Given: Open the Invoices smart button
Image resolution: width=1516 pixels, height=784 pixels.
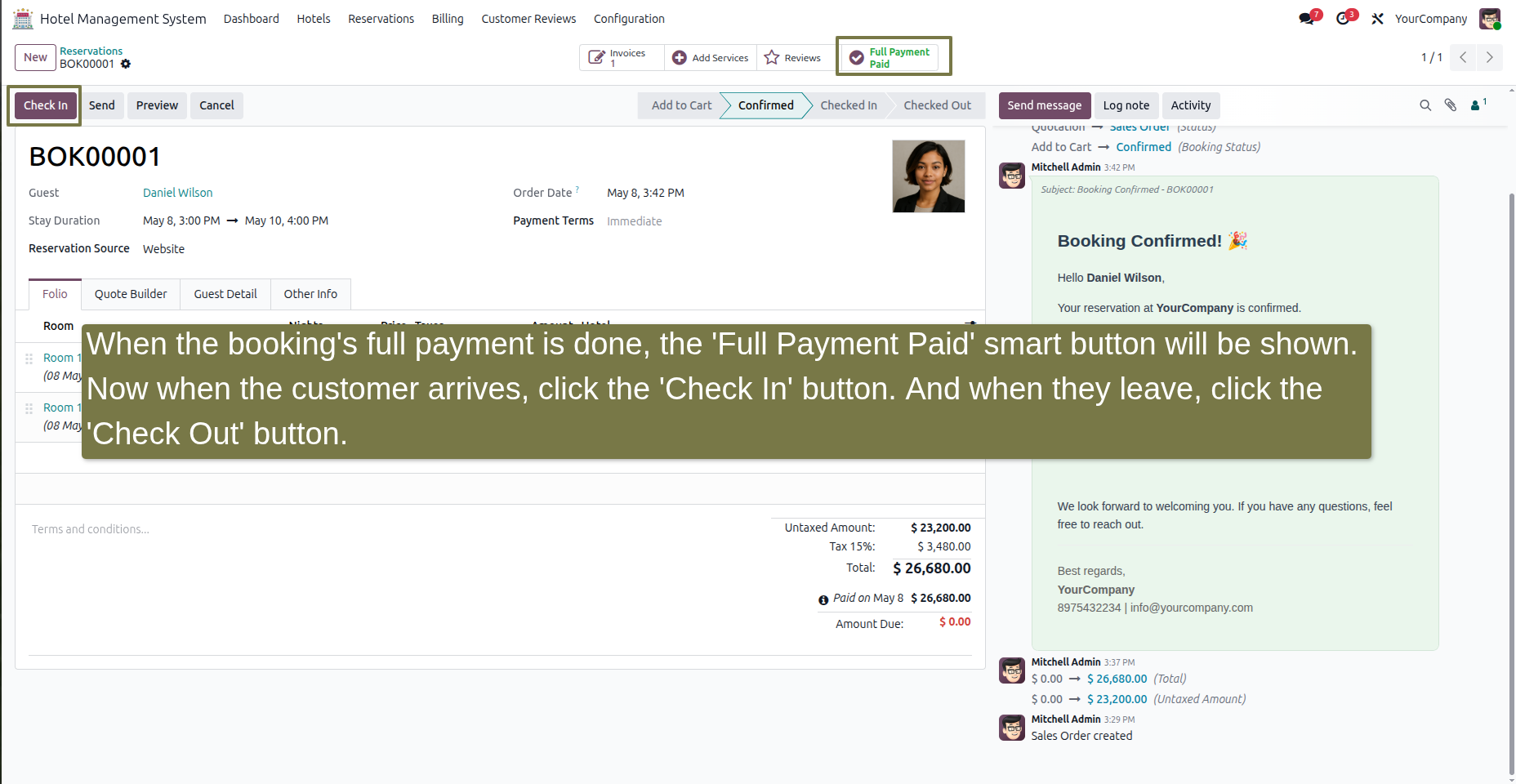Looking at the screenshot, I should click(x=622, y=57).
